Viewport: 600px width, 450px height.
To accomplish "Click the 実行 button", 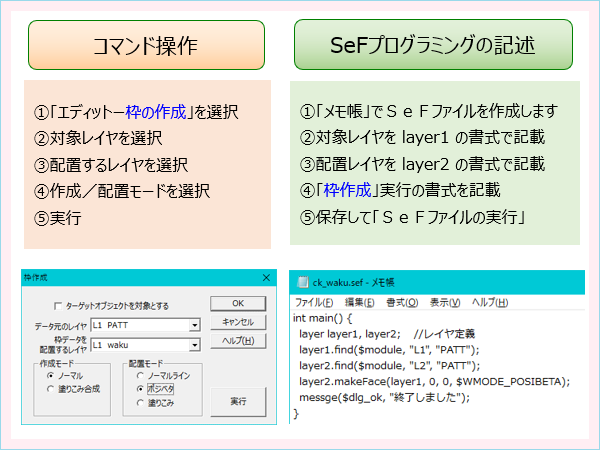I will pos(238,400).
